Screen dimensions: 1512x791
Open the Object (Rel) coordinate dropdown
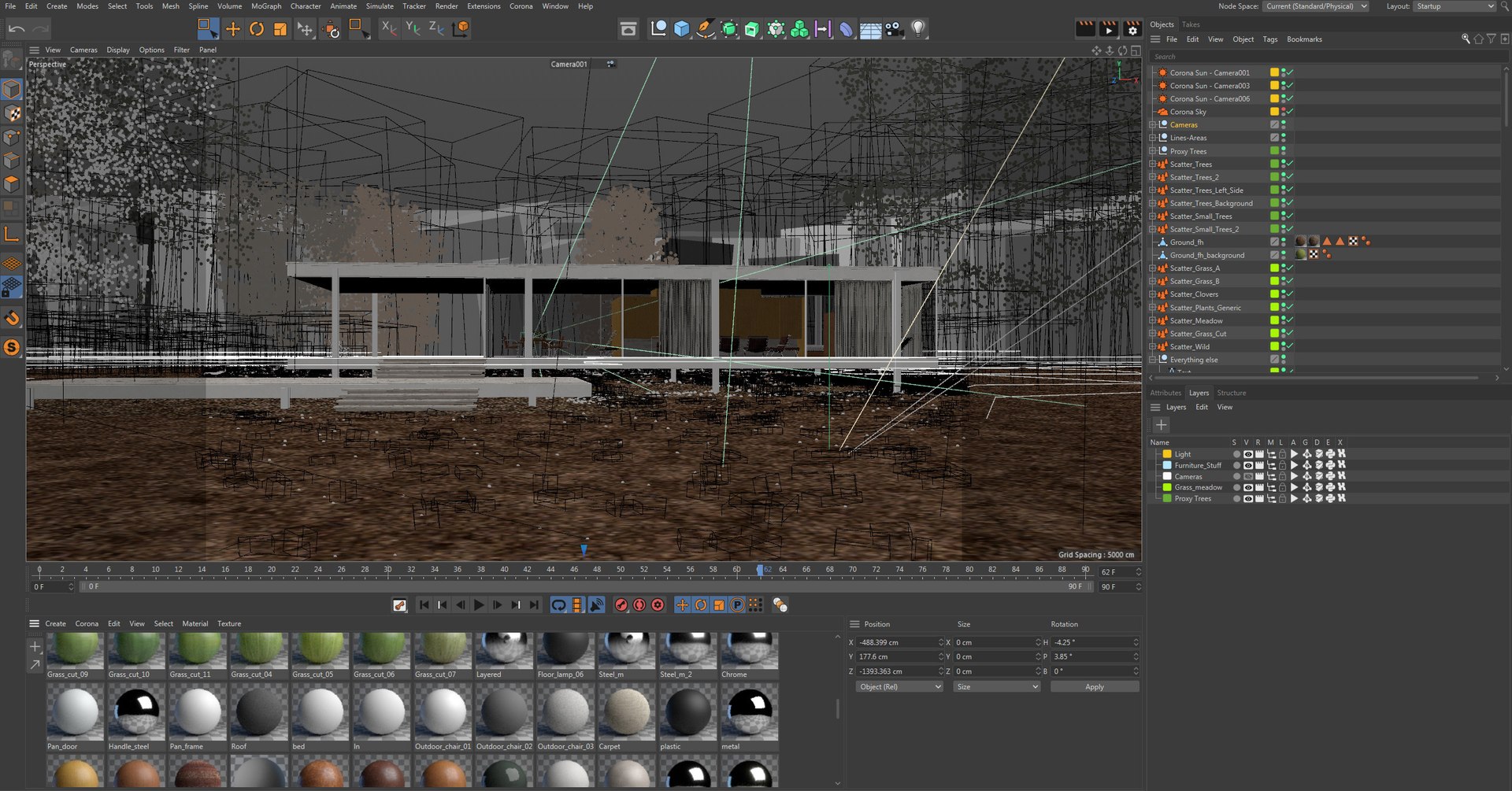(899, 687)
